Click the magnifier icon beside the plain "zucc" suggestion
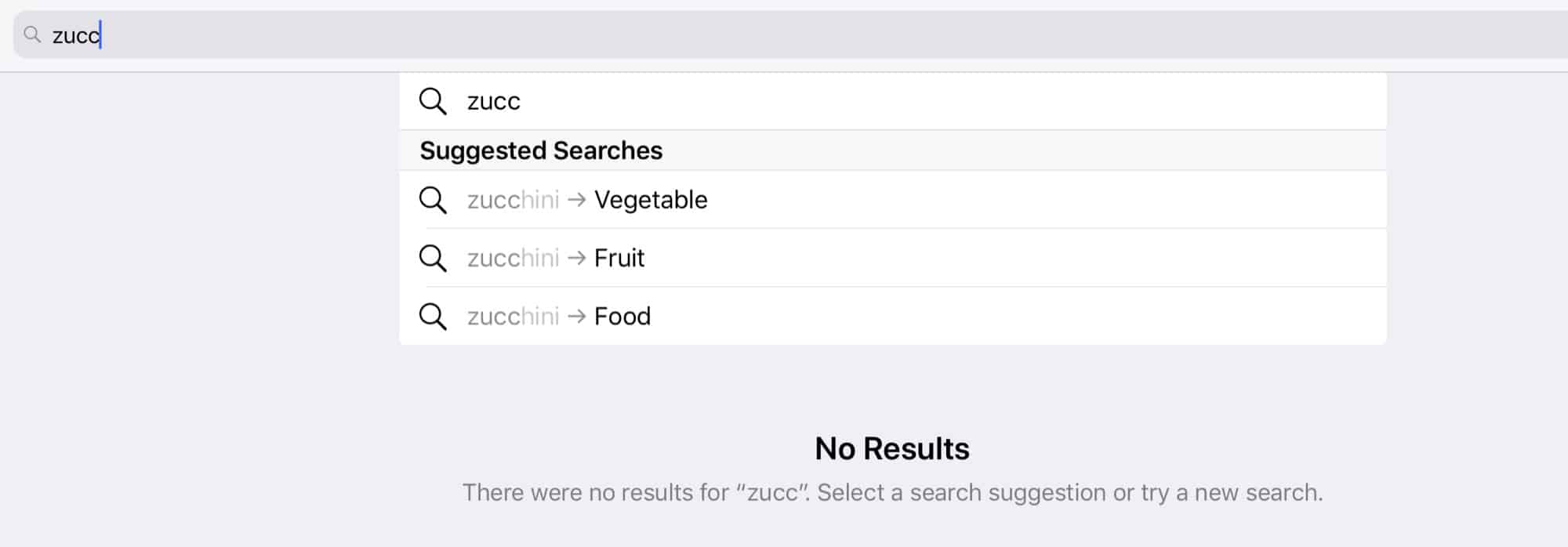The width and height of the screenshot is (1568, 547). tap(433, 101)
